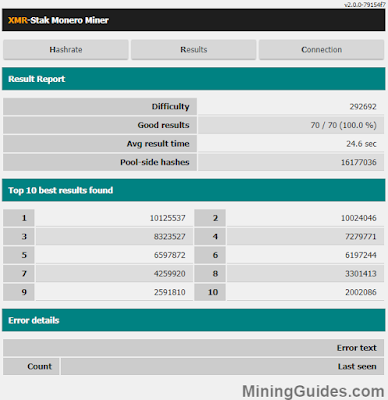Select best result 10125537
This screenshot has height=400, width=388.
pyautogui.click(x=167, y=218)
